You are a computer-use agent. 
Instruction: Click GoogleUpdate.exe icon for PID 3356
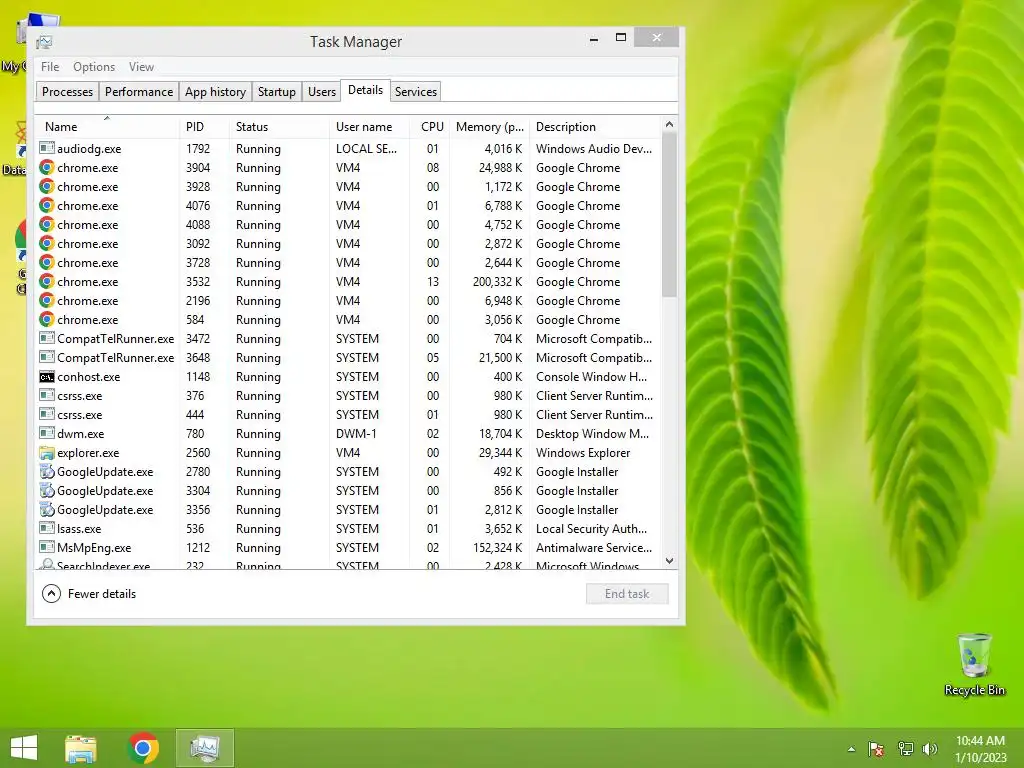46,509
